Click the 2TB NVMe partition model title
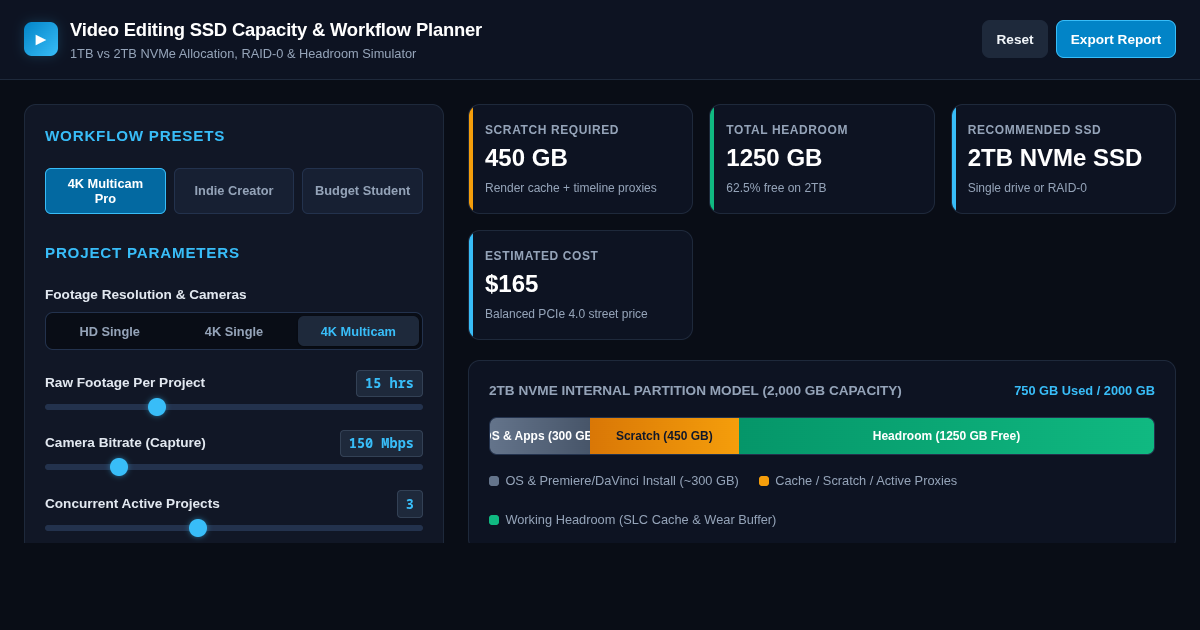 tap(695, 391)
